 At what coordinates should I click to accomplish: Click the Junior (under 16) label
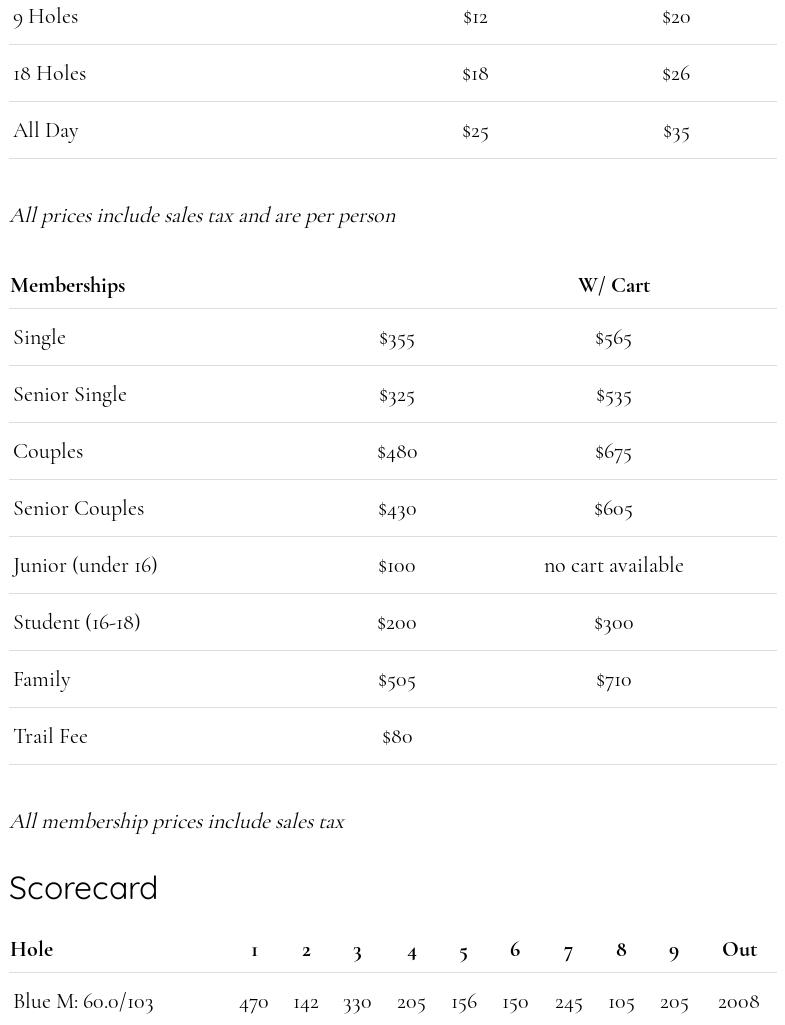pyautogui.click(x=85, y=566)
